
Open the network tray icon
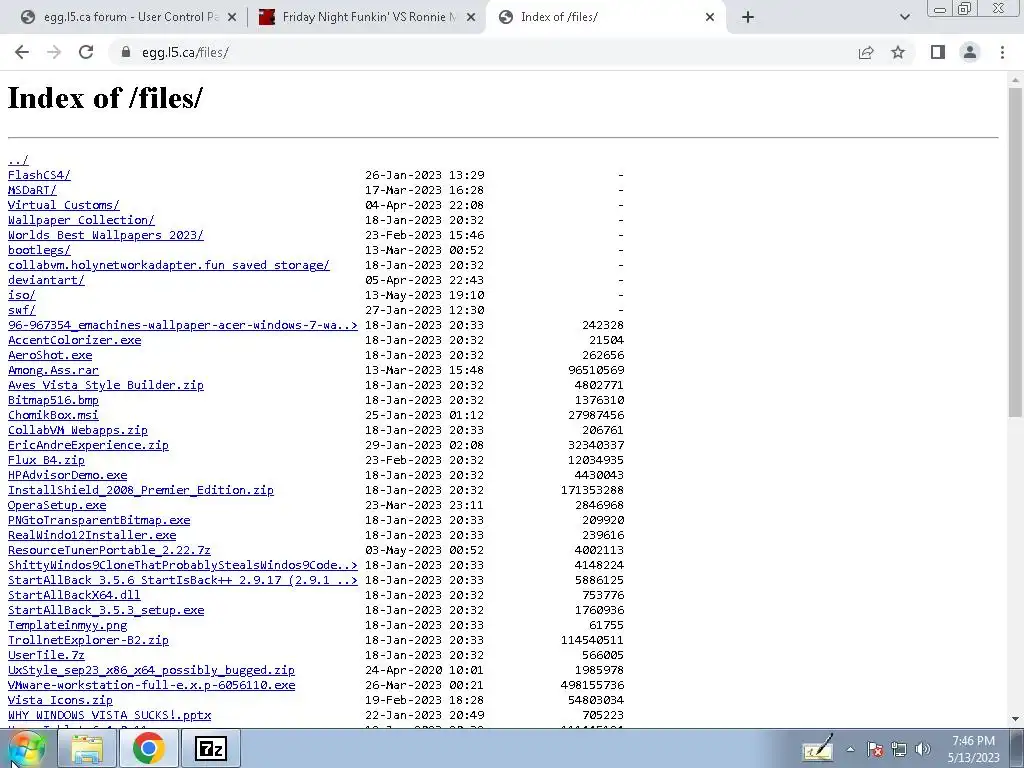899,749
